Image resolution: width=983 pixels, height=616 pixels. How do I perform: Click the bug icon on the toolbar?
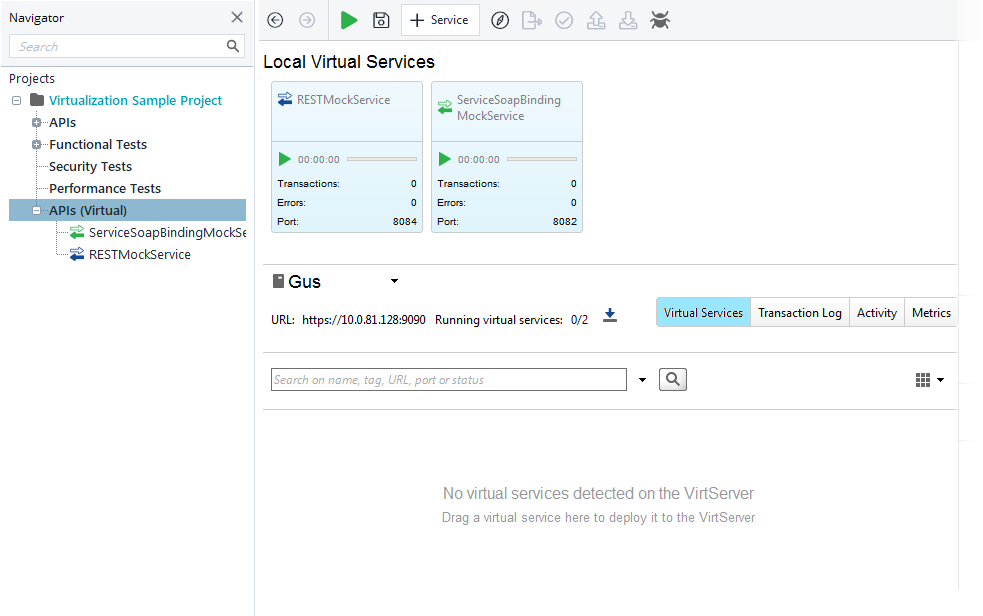[x=660, y=20]
